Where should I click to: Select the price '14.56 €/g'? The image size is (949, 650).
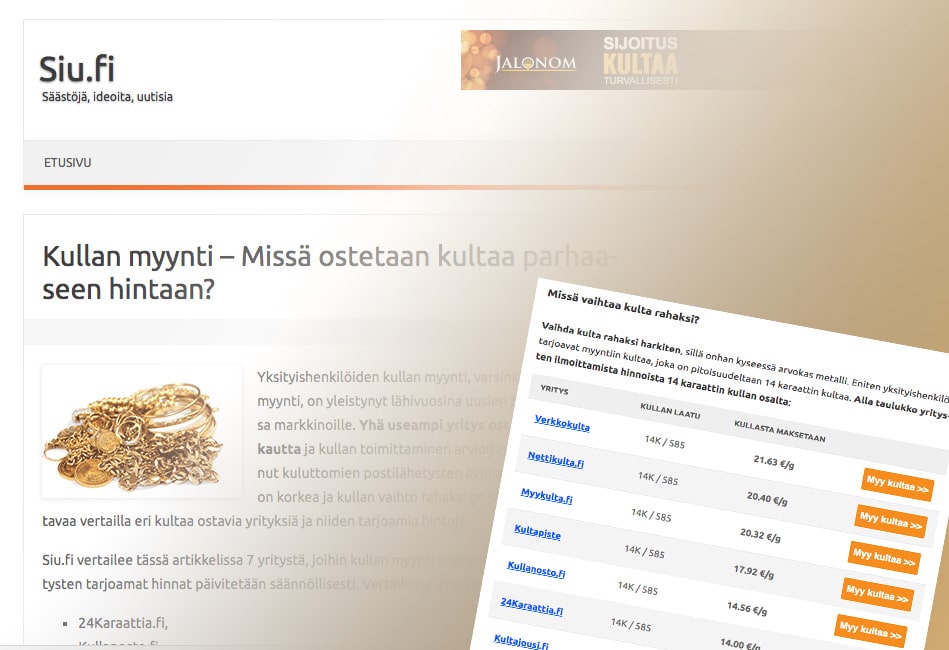pos(747,608)
